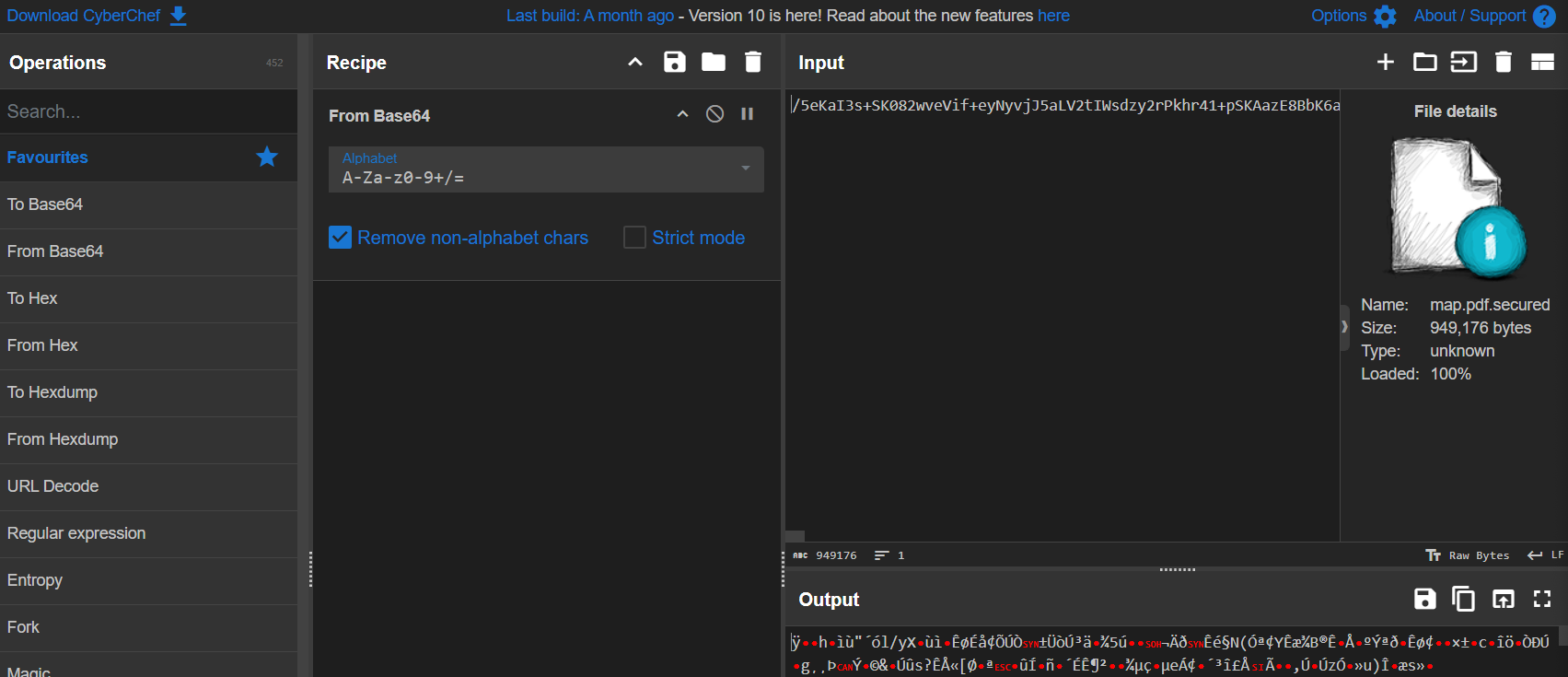
Task: Open the Alphabet dropdown
Action: [x=546, y=169]
